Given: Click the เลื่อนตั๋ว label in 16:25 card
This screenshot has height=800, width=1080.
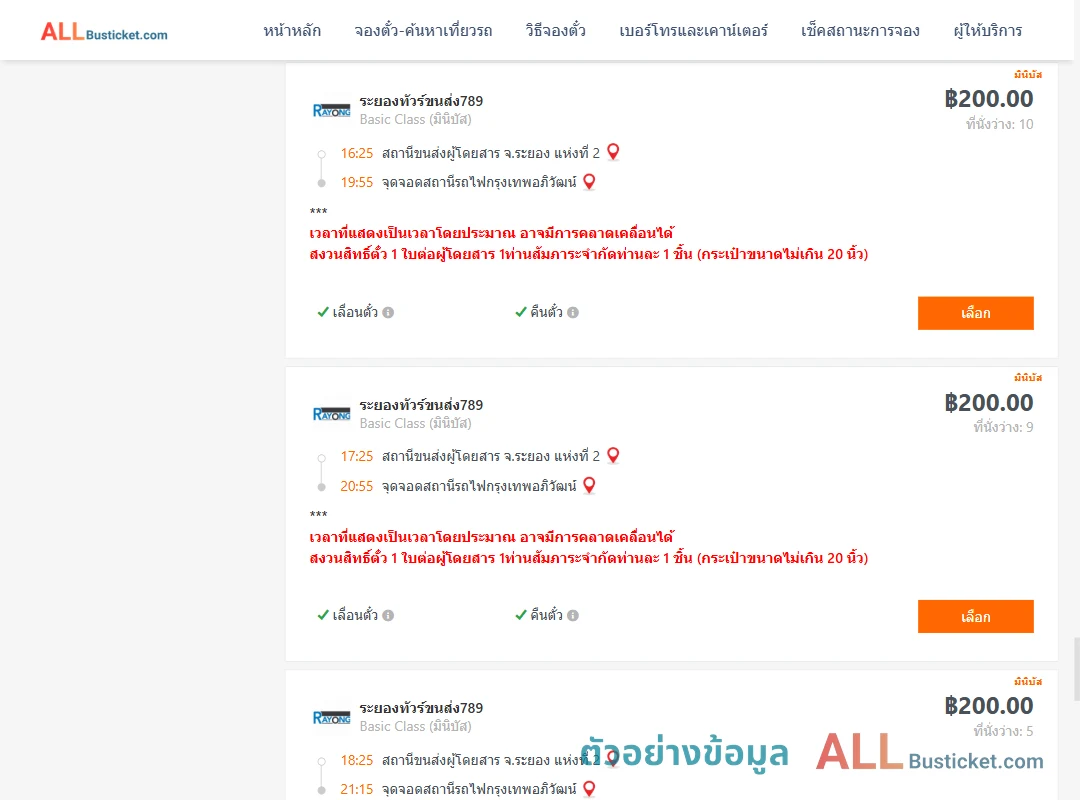Looking at the screenshot, I should [355, 312].
